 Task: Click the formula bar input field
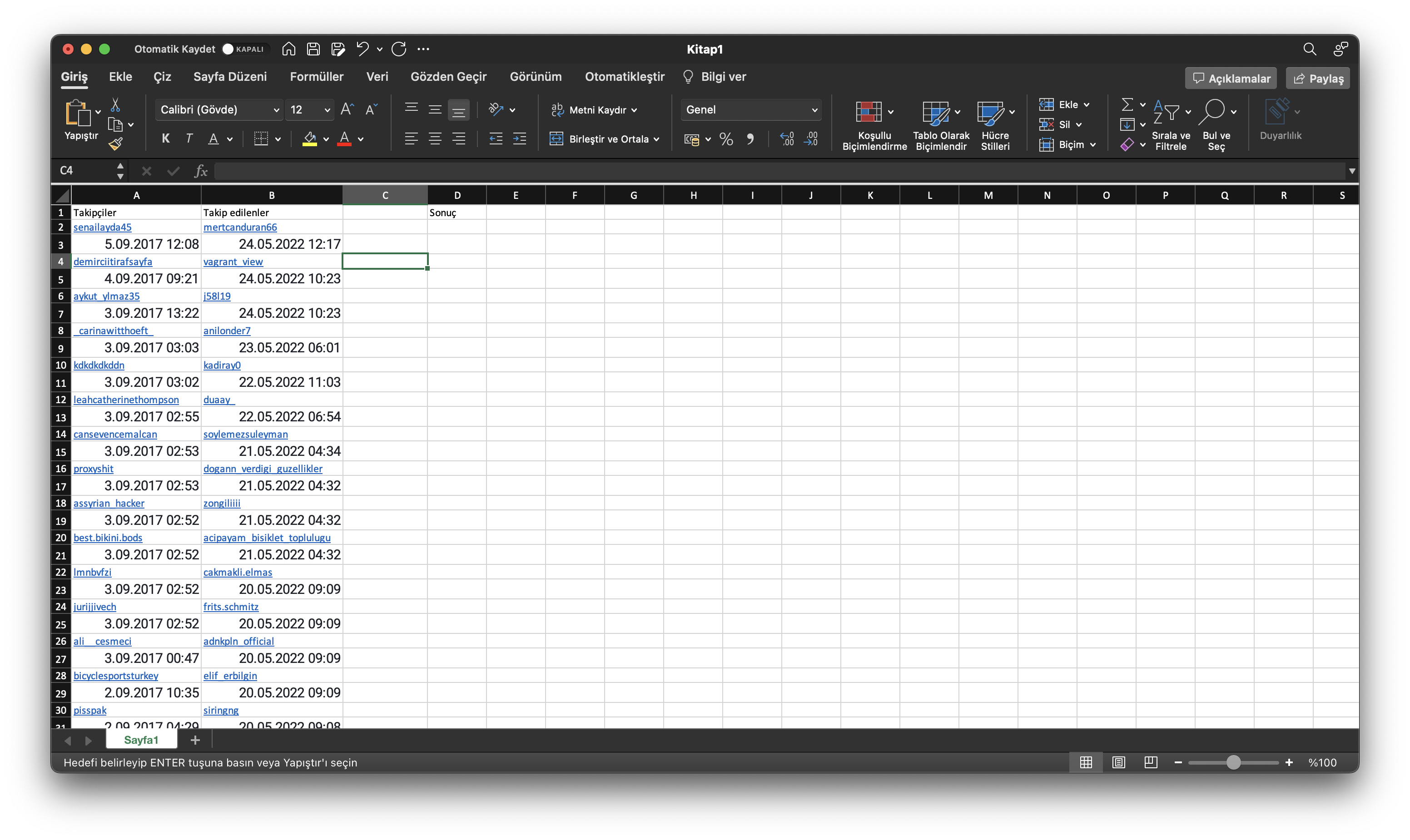[779, 171]
